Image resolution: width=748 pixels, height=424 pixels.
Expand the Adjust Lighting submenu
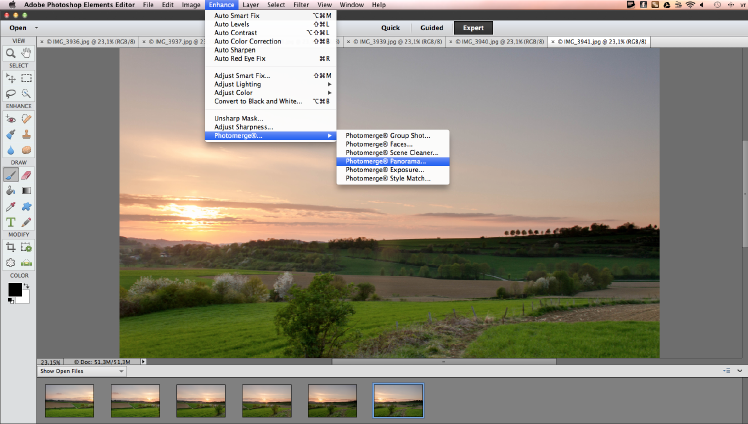coord(270,84)
